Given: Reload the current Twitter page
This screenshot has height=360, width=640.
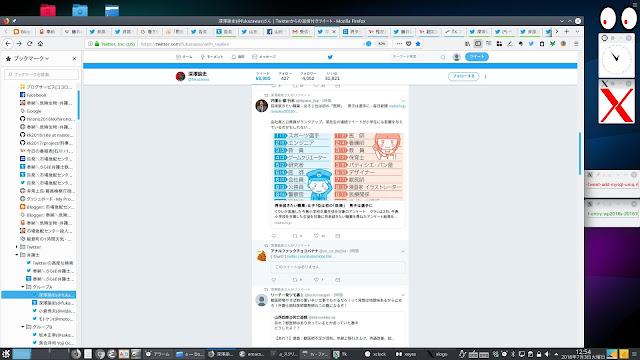Looking at the screenshot, I should click(x=29, y=44).
